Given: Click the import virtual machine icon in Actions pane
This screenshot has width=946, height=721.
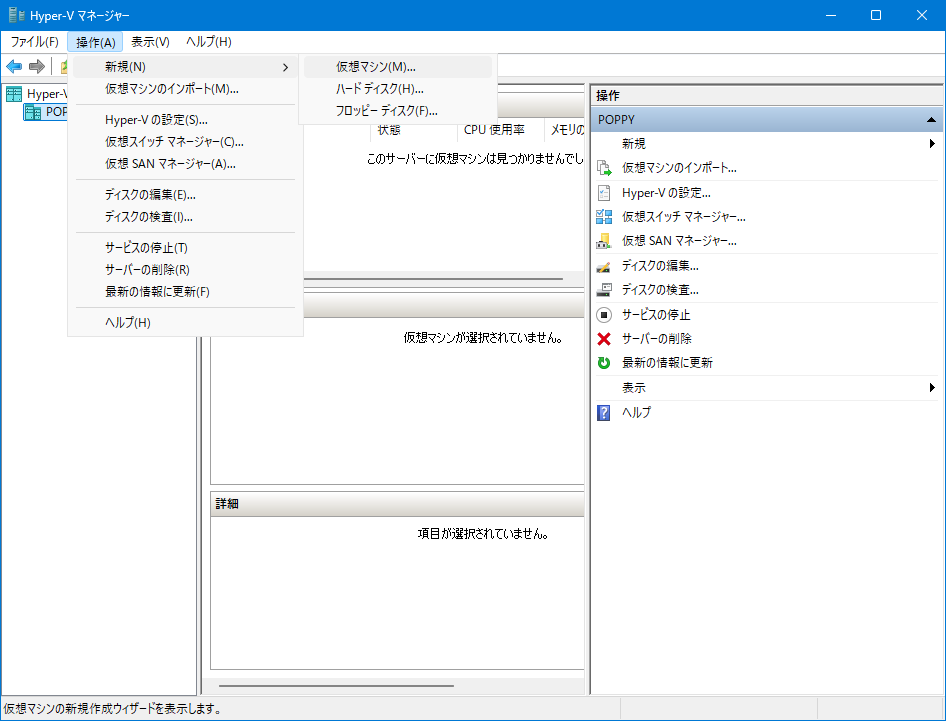Looking at the screenshot, I should [604, 168].
